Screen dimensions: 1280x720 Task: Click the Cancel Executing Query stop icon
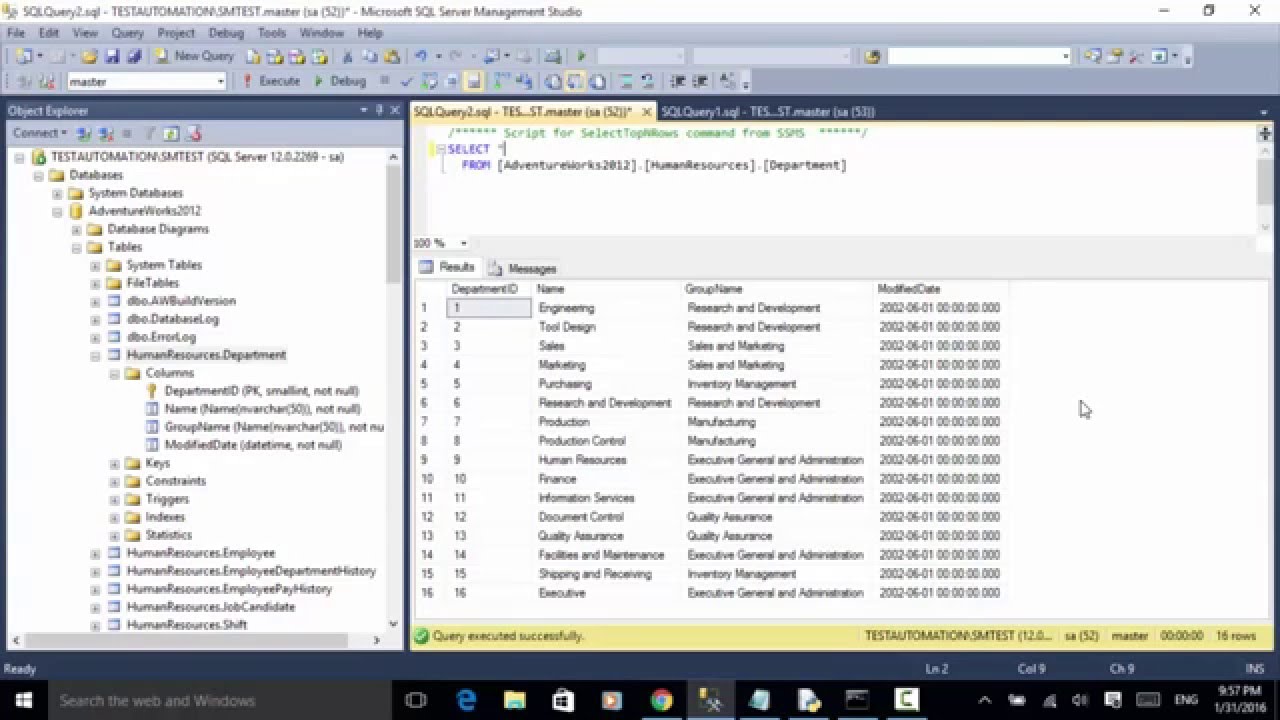386,81
